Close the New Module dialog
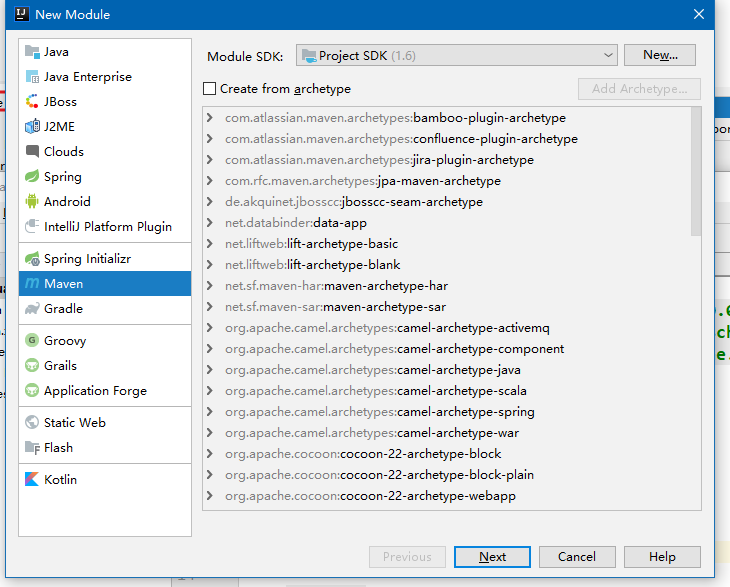This screenshot has height=587, width=730. pyautogui.click(x=698, y=14)
